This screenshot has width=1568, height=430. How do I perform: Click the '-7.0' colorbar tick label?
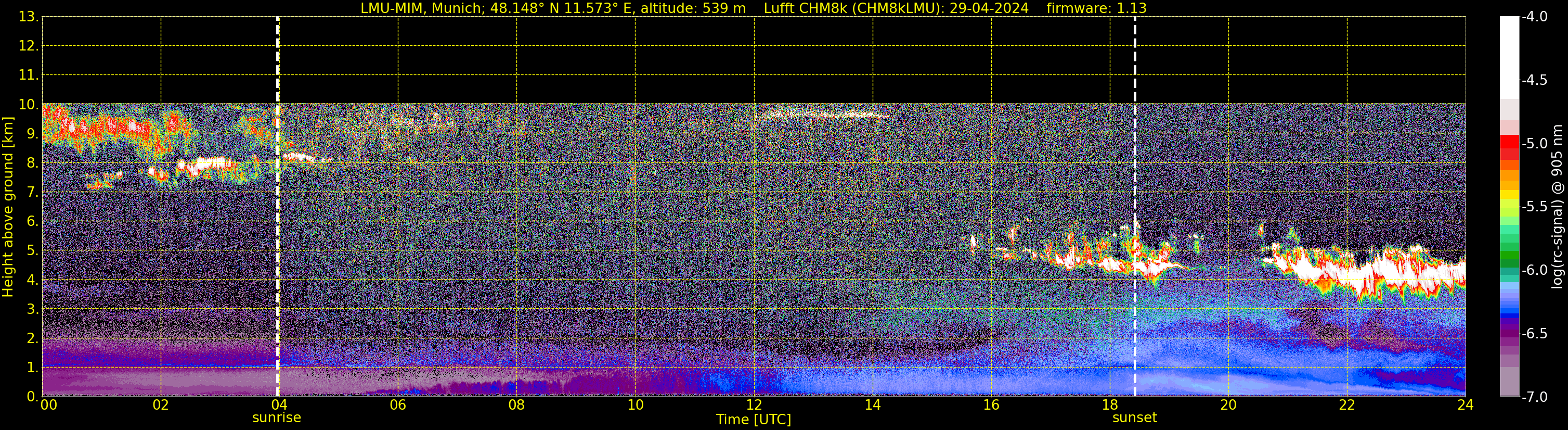(1534, 397)
